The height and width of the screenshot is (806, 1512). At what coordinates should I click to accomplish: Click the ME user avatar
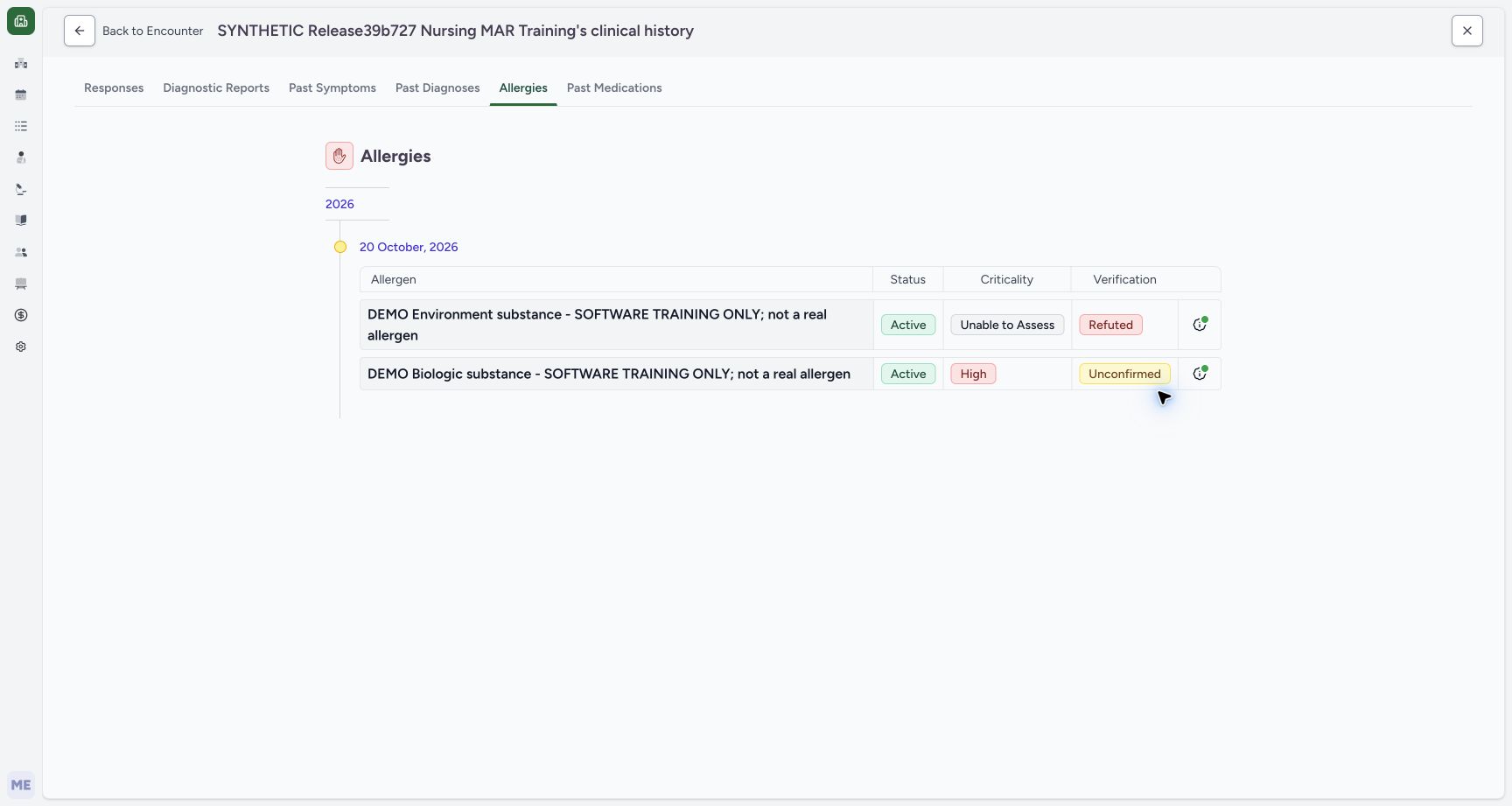(x=21, y=785)
